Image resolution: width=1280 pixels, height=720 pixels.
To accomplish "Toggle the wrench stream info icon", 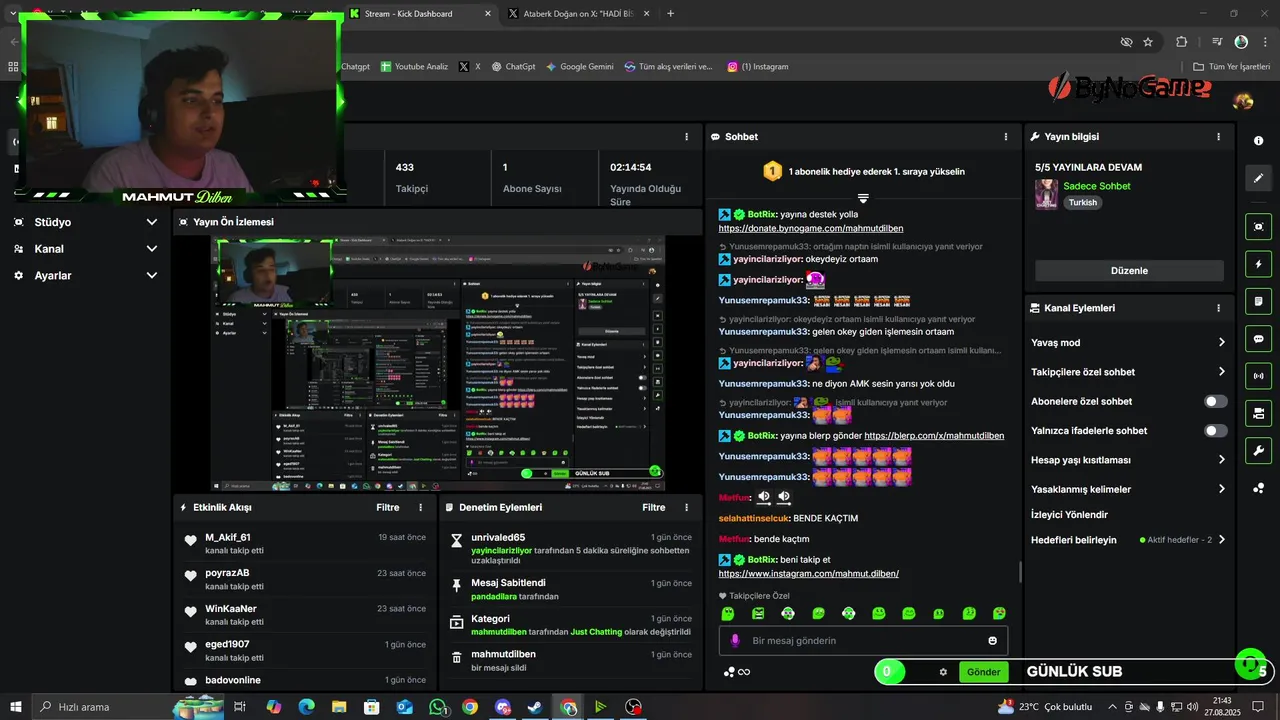I will (1259, 450).
